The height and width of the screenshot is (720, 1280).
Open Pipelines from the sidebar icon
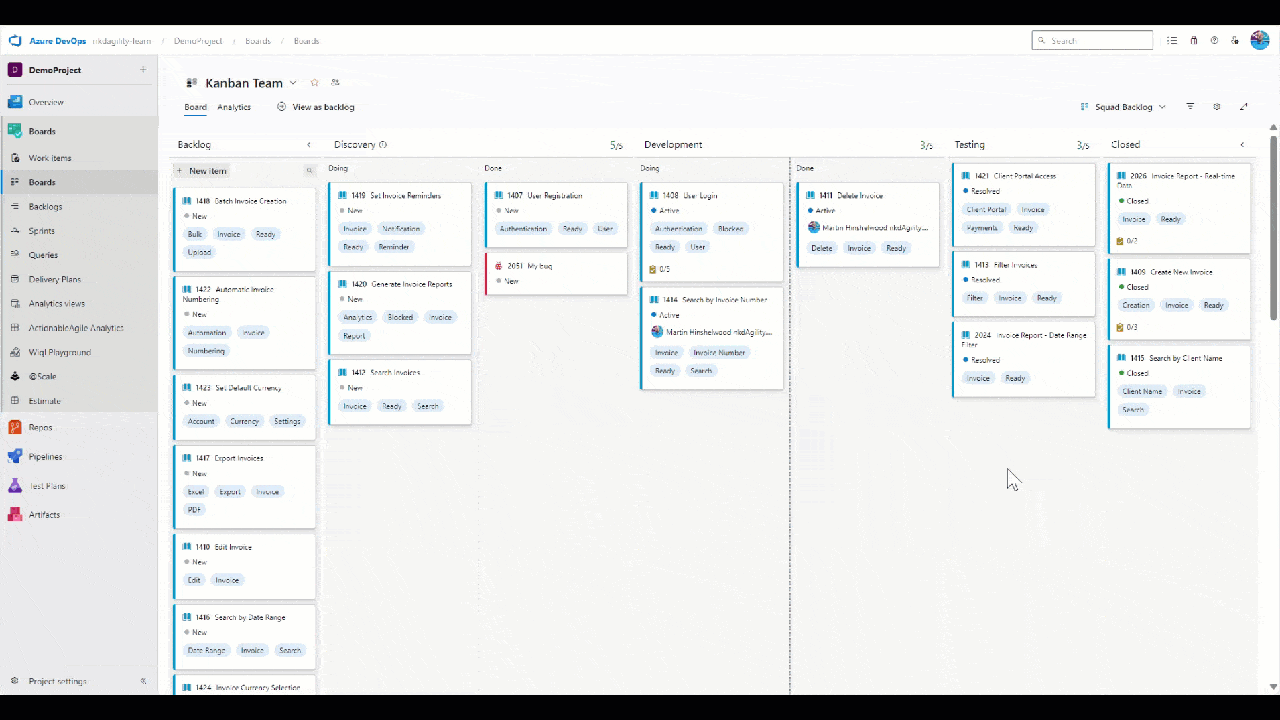click(x=15, y=456)
